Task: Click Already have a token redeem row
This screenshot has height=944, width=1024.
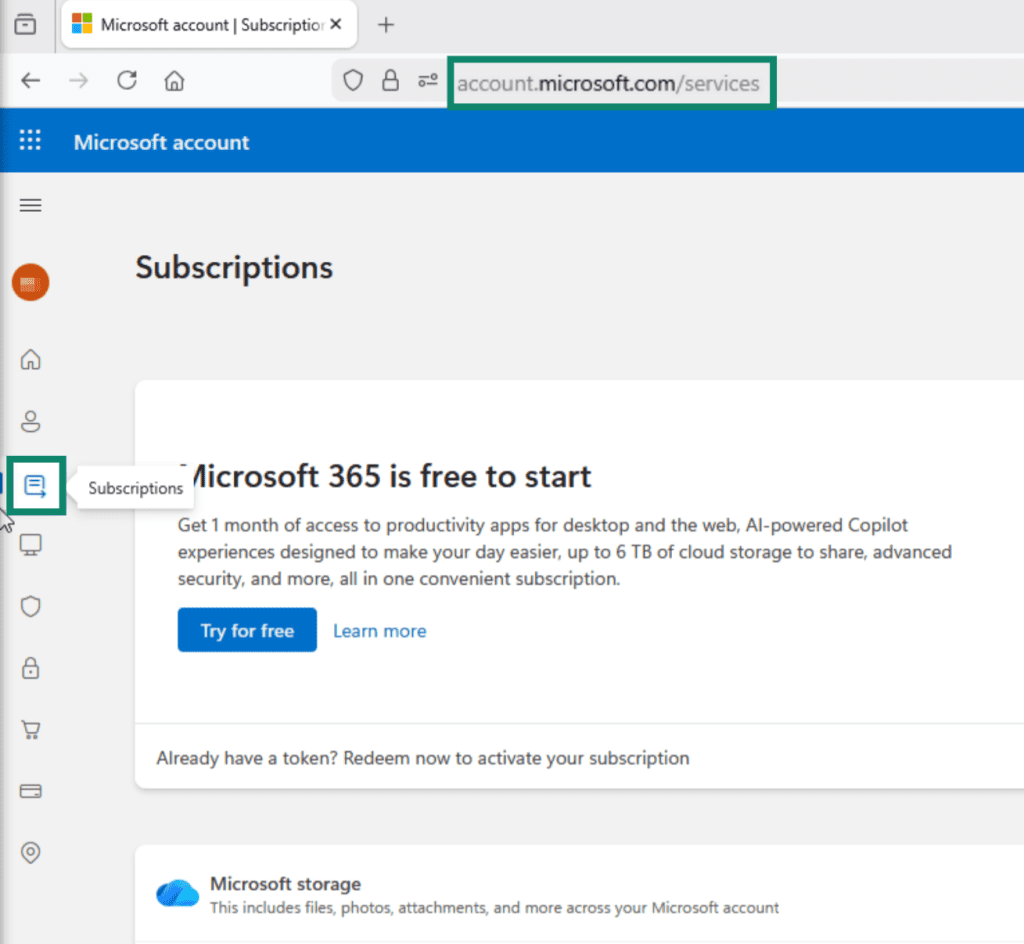Action: [423, 758]
